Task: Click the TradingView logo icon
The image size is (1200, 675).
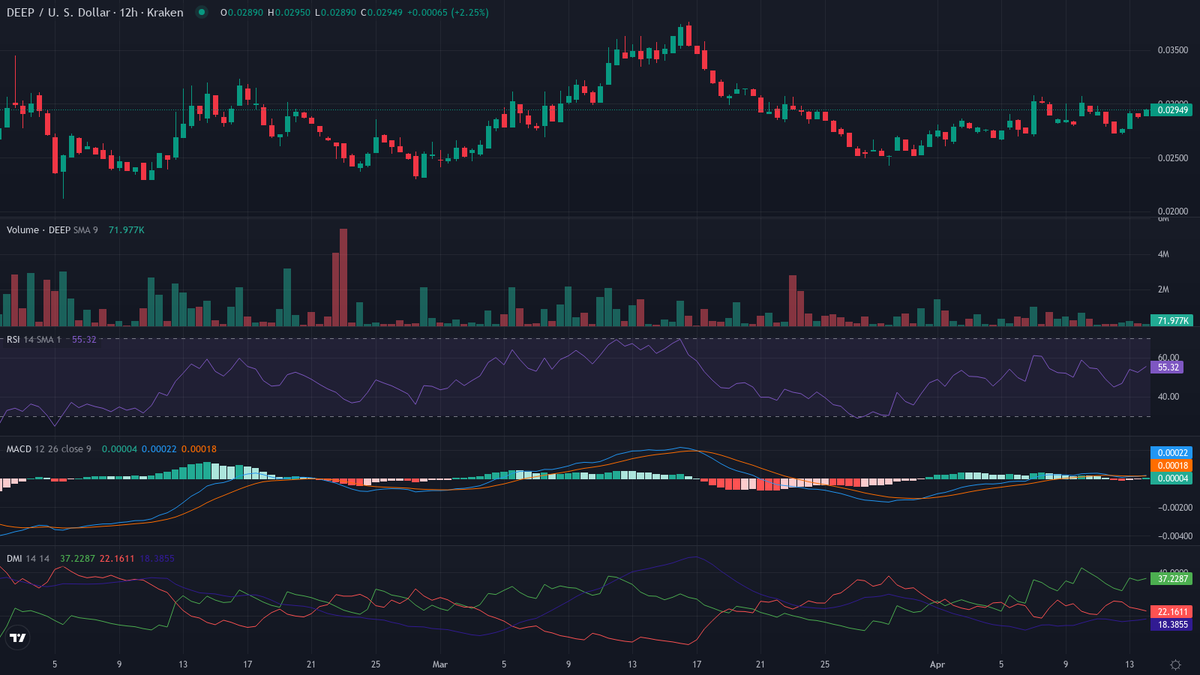Action: coord(18,638)
